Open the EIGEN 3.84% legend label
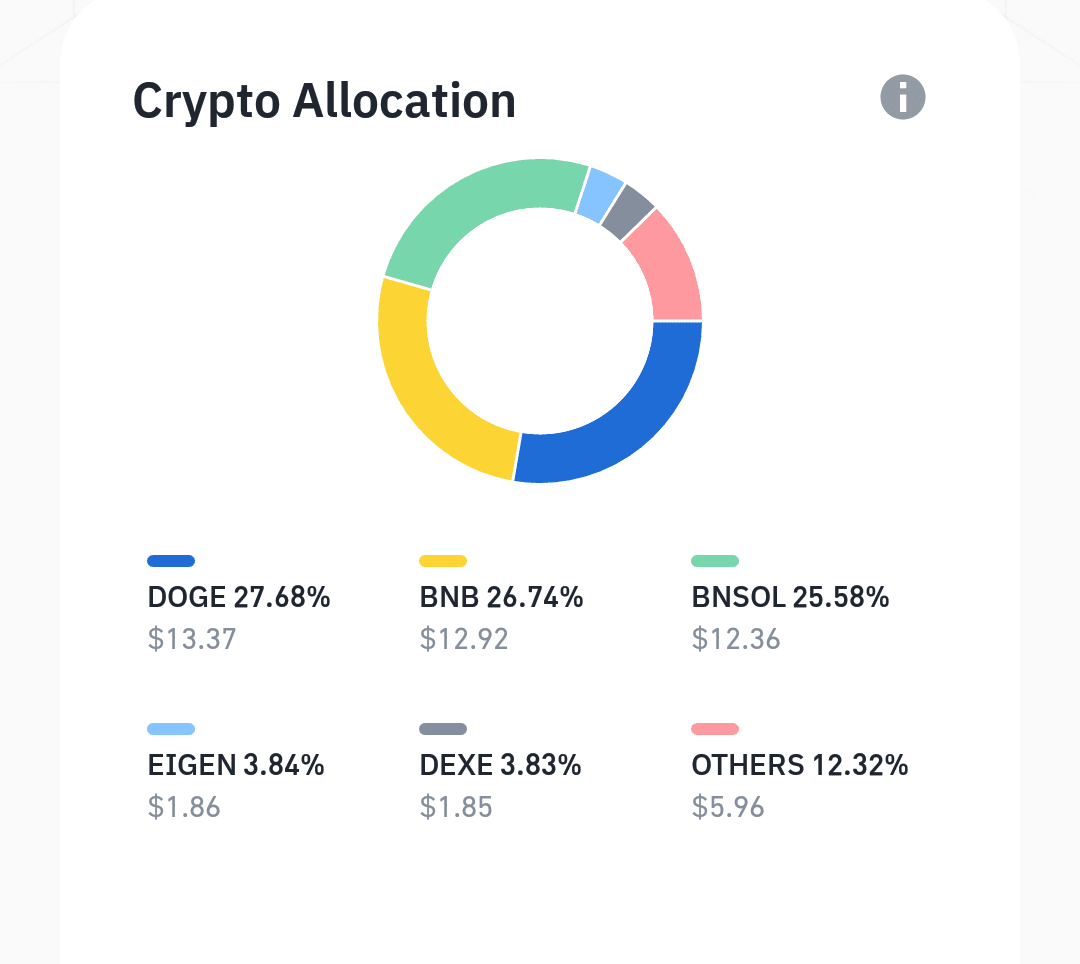 click(x=235, y=766)
